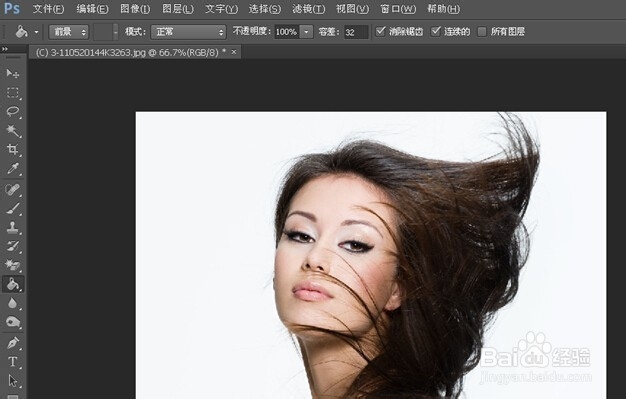Select the Clone Stamp tool
Image resolution: width=626 pixels, height=399 pixels.
point(13,227)
